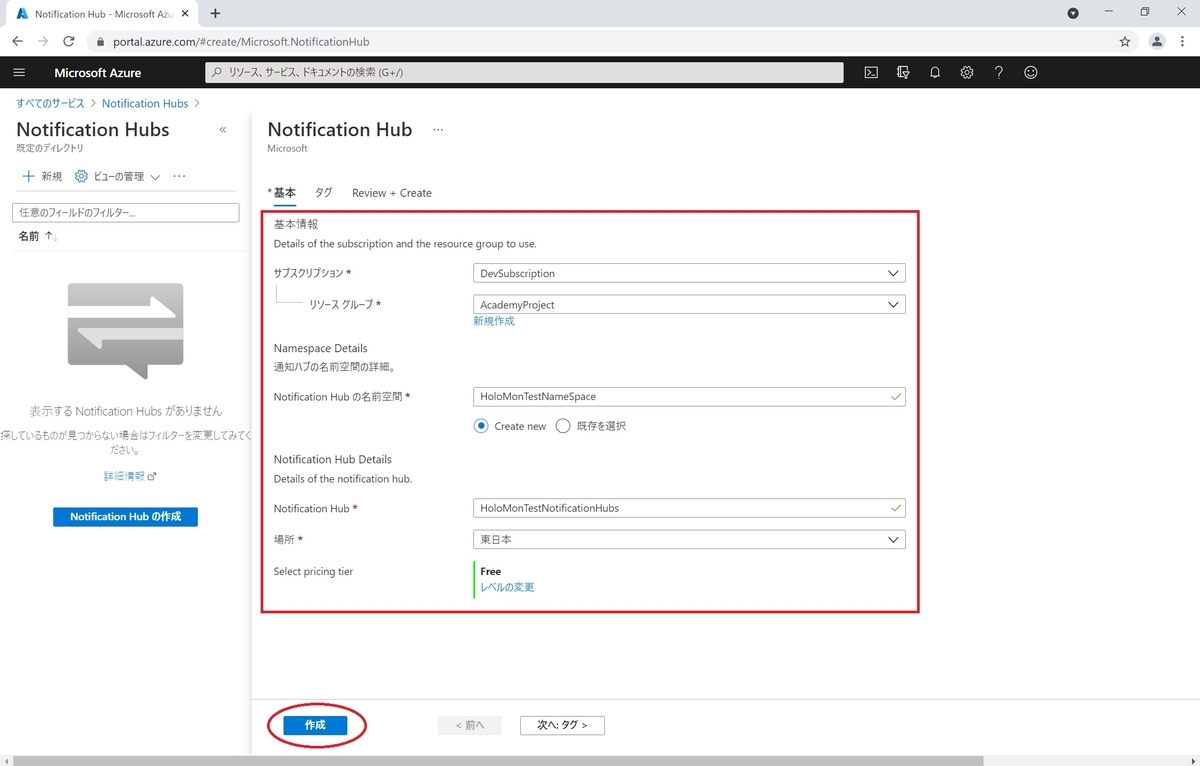Select the Create new radio button

481,425
